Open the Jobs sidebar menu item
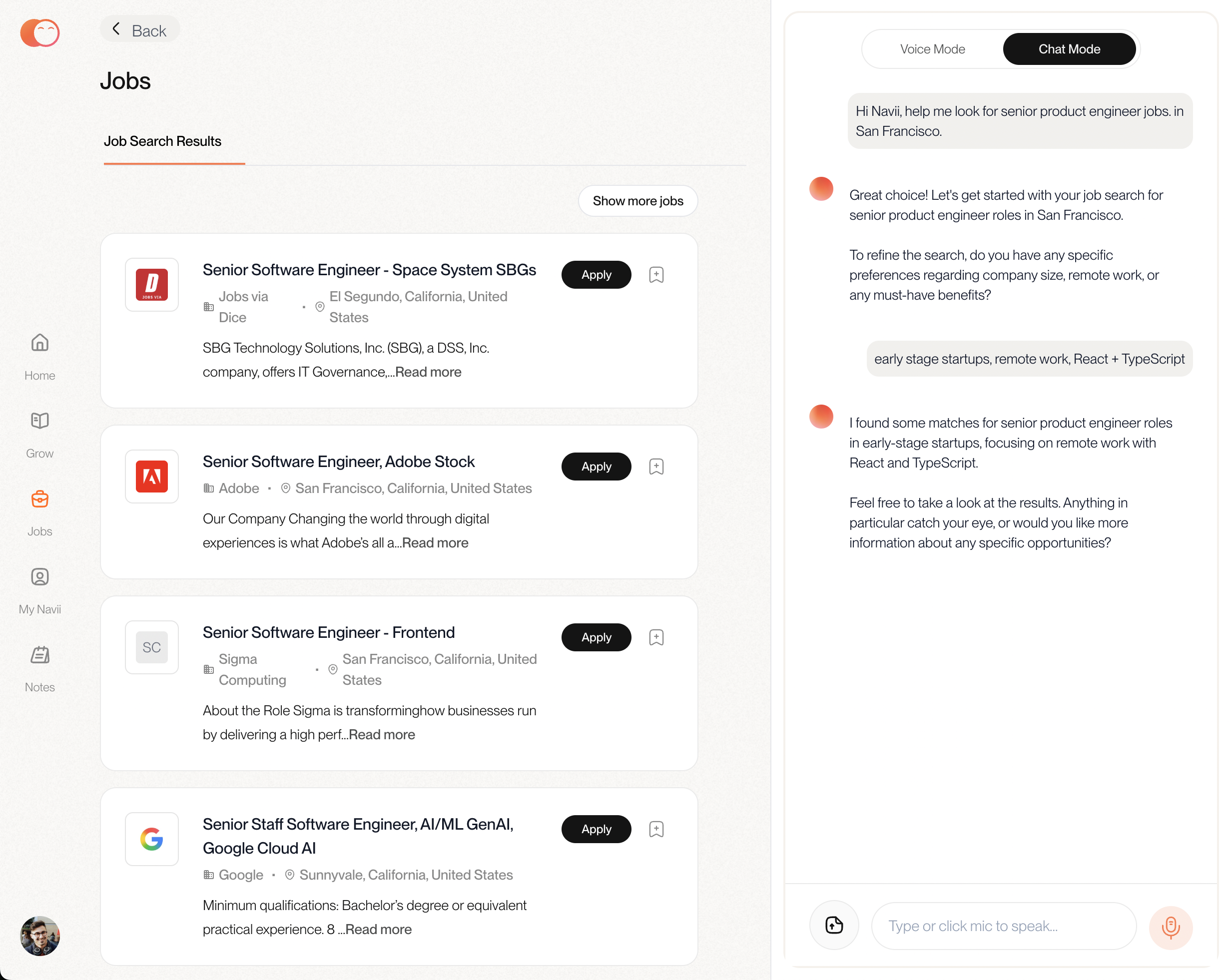Screen dimensions: 1230x980 (39, 512)
